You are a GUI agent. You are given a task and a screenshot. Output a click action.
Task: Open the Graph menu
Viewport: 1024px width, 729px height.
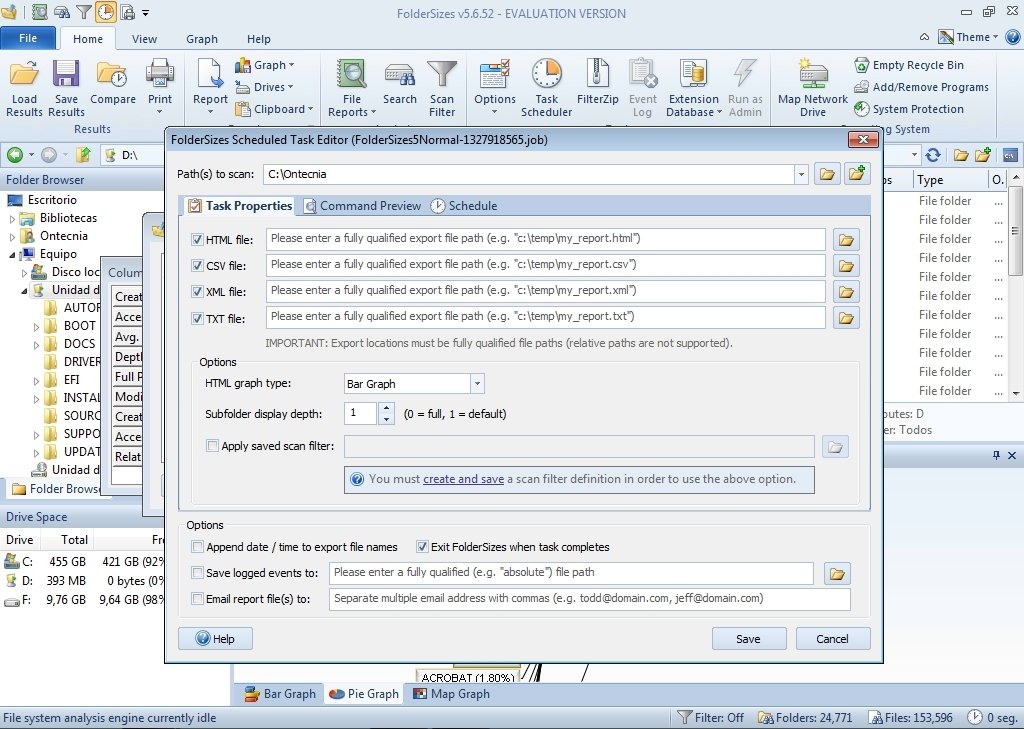(x=202, y=39)
